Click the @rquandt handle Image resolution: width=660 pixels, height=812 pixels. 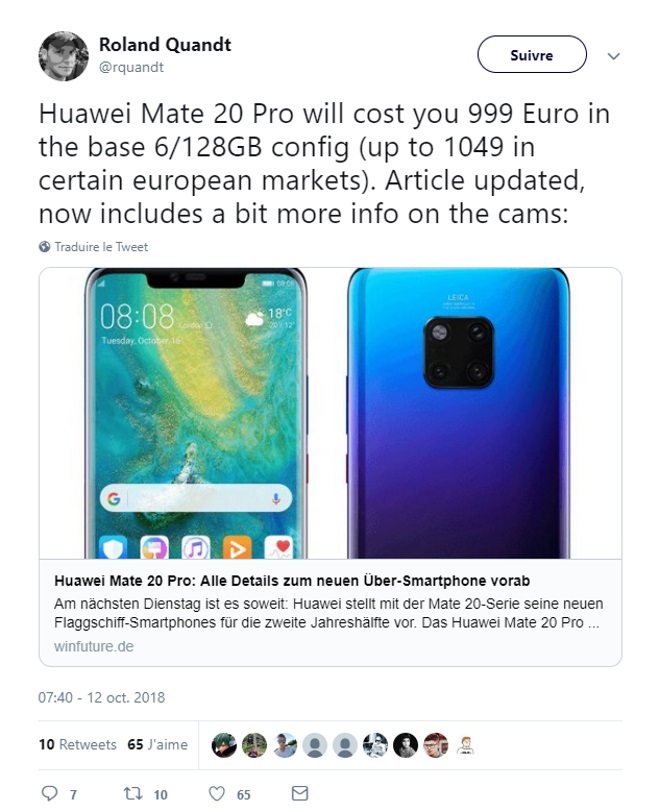(x=131, y=67)
